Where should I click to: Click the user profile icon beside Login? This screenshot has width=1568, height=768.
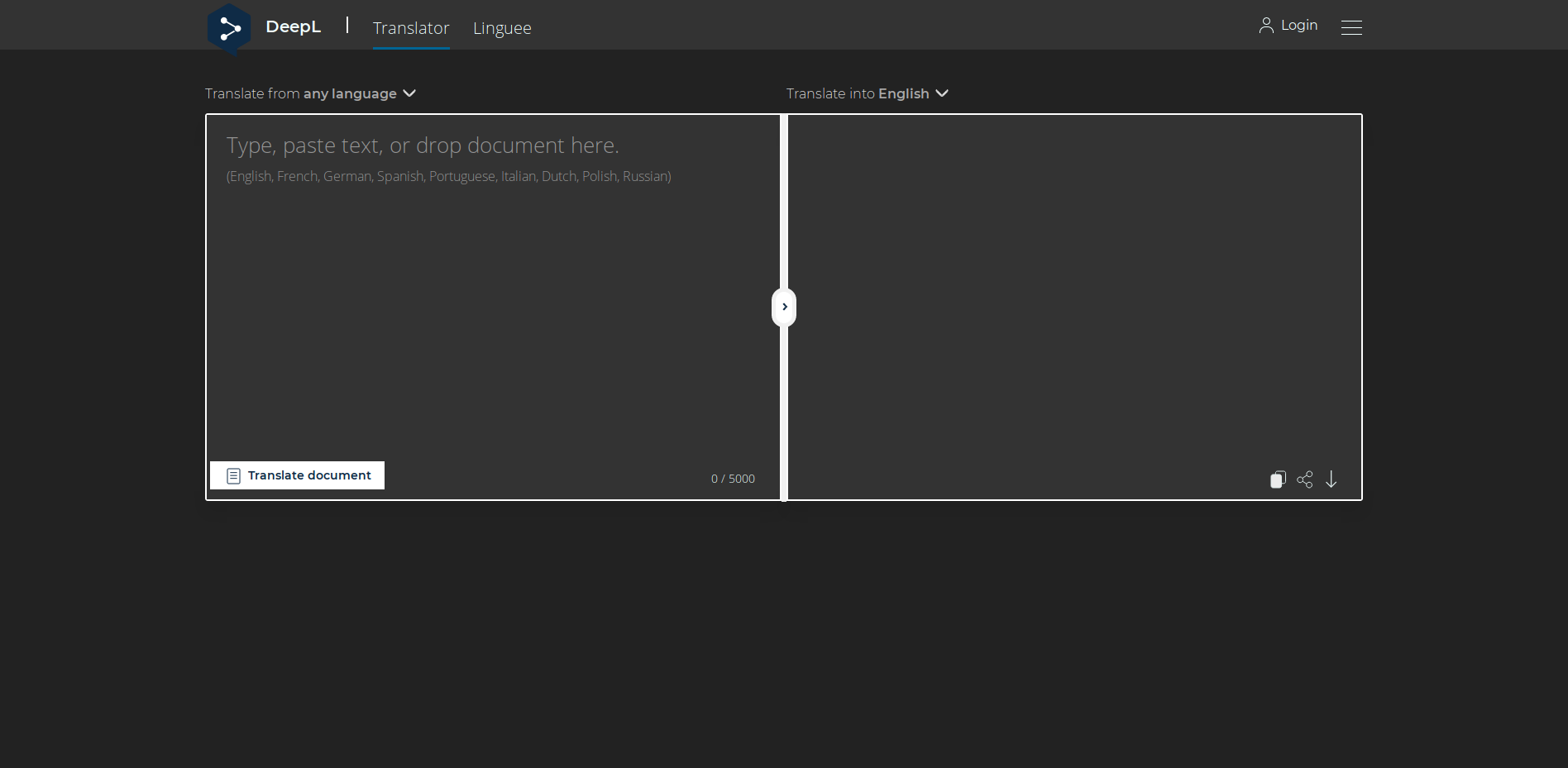(1265, 25)
